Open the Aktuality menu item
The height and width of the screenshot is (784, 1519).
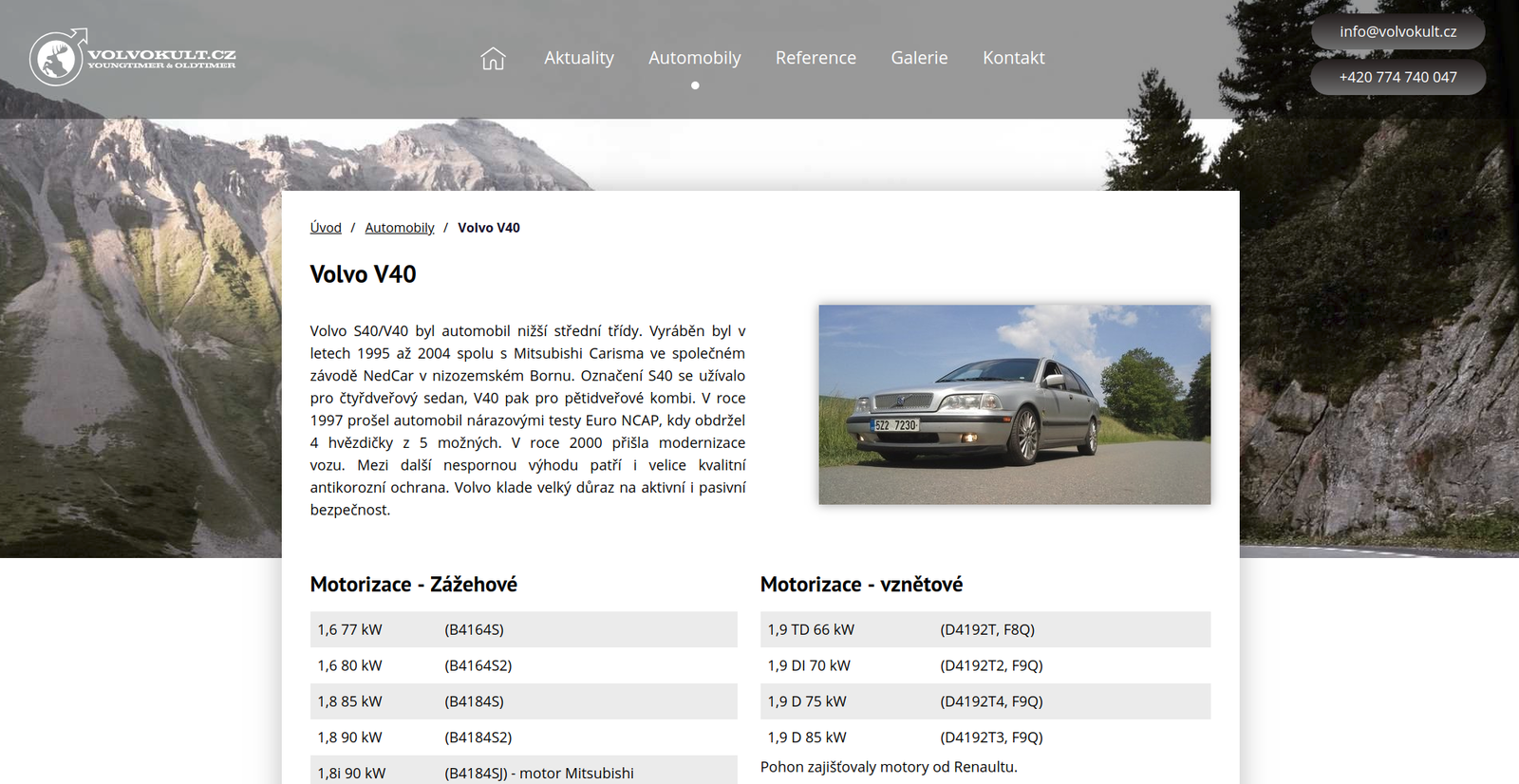(579, 58)
